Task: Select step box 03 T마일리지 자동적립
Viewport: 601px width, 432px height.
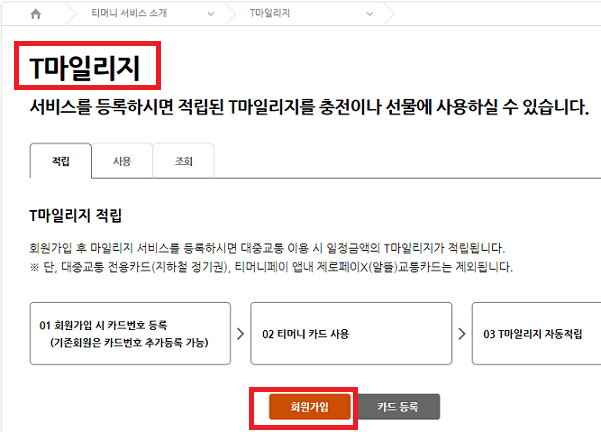Action: click(x=537, y=333)
